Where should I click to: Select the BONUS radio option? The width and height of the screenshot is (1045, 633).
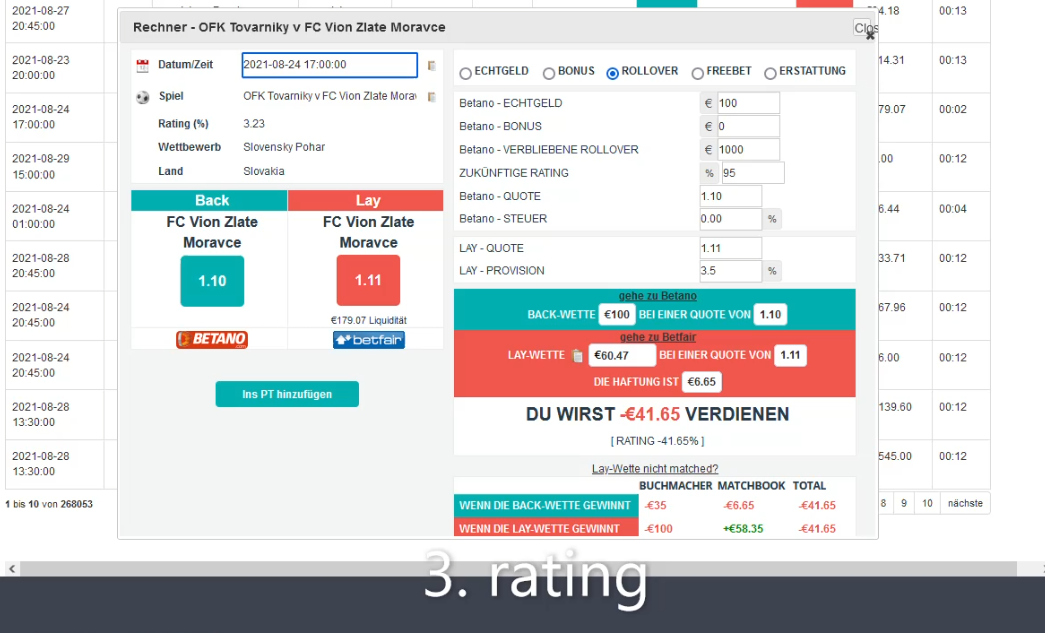tap(548, 73)
